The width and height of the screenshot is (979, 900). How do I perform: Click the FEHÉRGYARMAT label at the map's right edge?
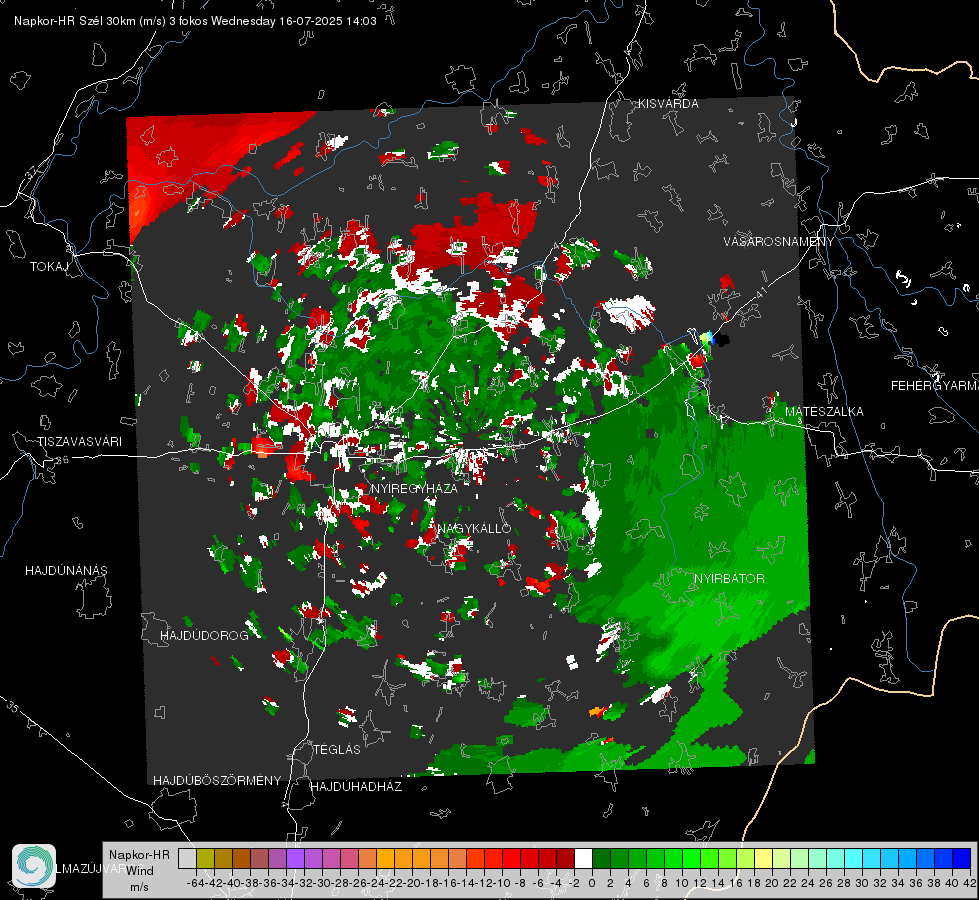coord(935,386)
